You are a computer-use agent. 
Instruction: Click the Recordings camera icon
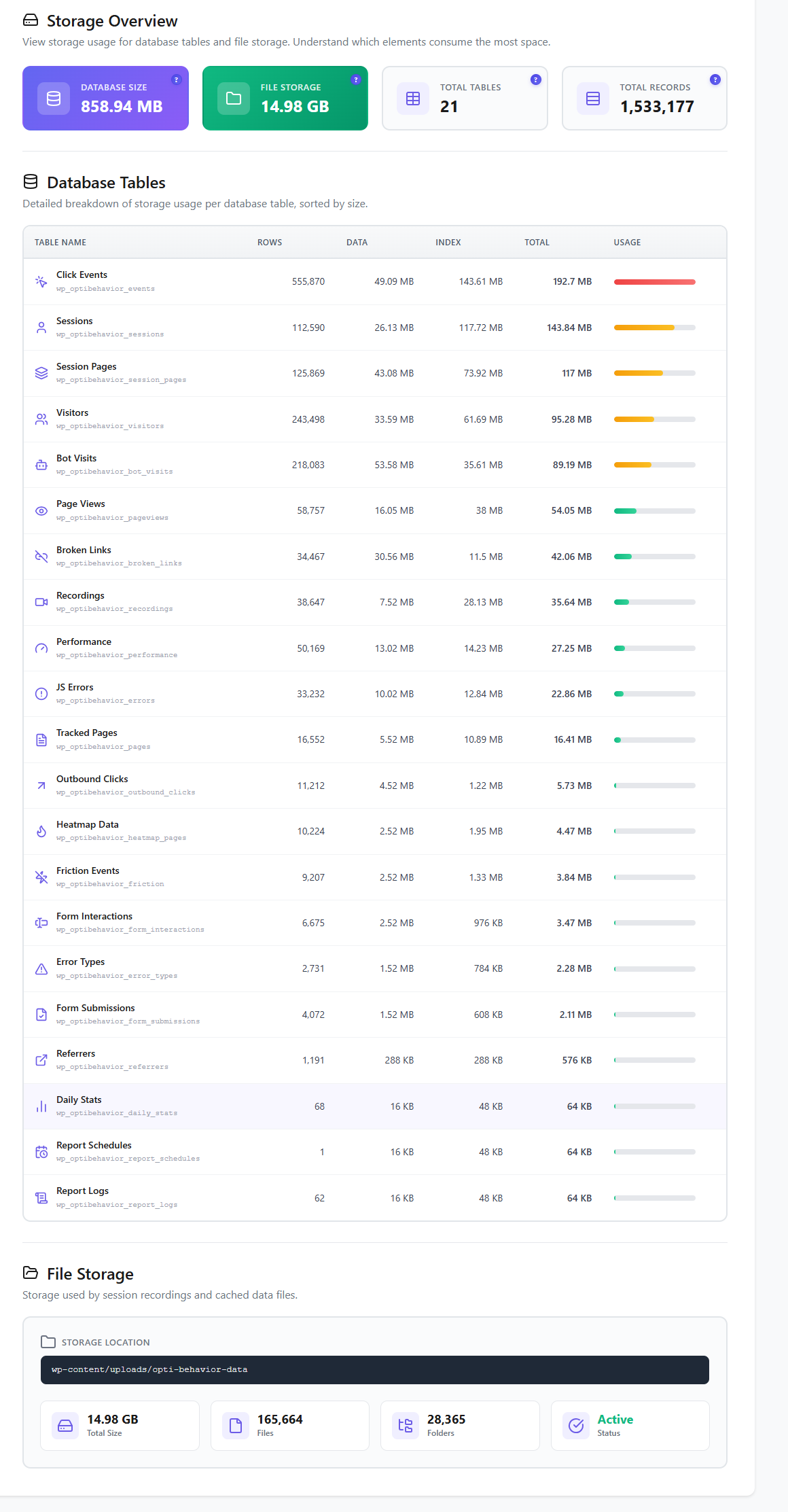click(41, 602)
